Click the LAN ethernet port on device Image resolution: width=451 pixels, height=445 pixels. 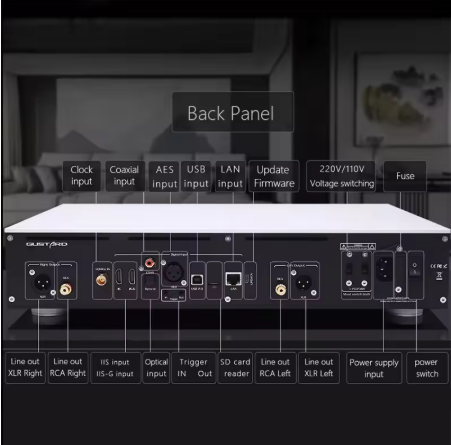233,279
